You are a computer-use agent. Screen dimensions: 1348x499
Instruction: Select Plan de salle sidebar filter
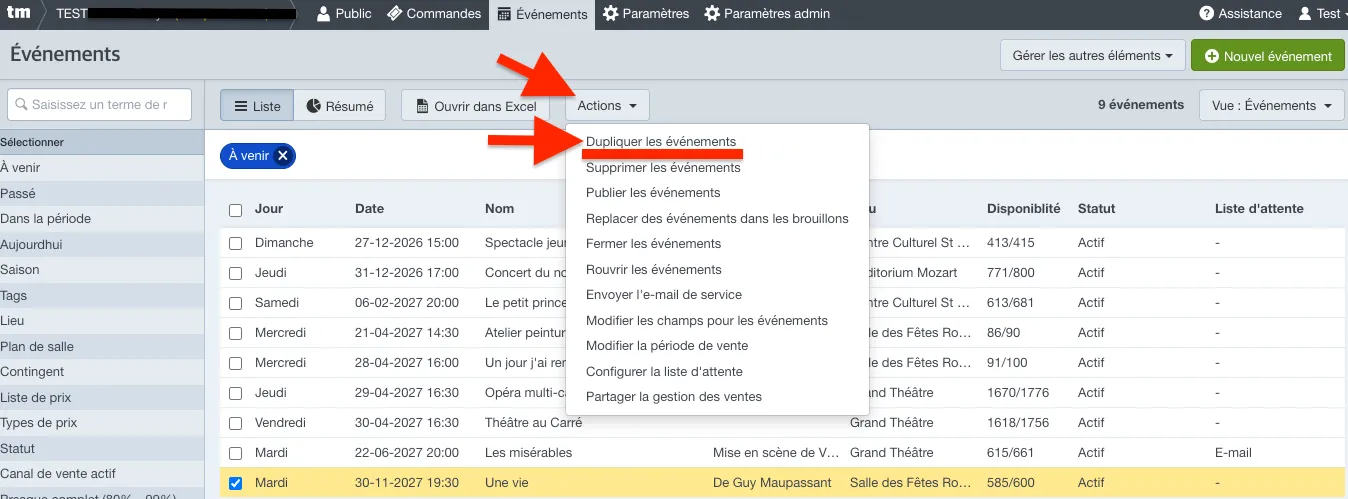click(102, 347)
